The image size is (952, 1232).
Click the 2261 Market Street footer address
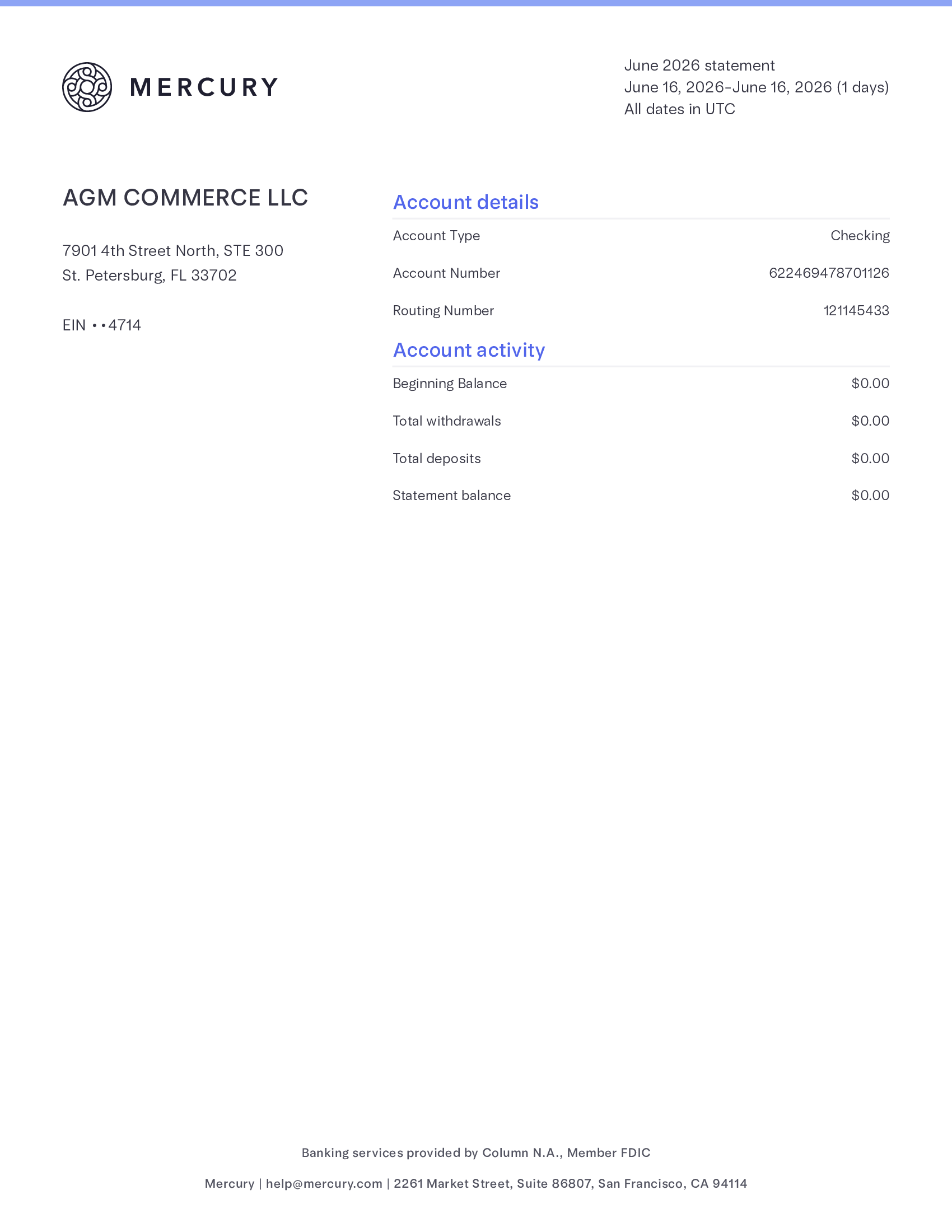click(570, 1183)
